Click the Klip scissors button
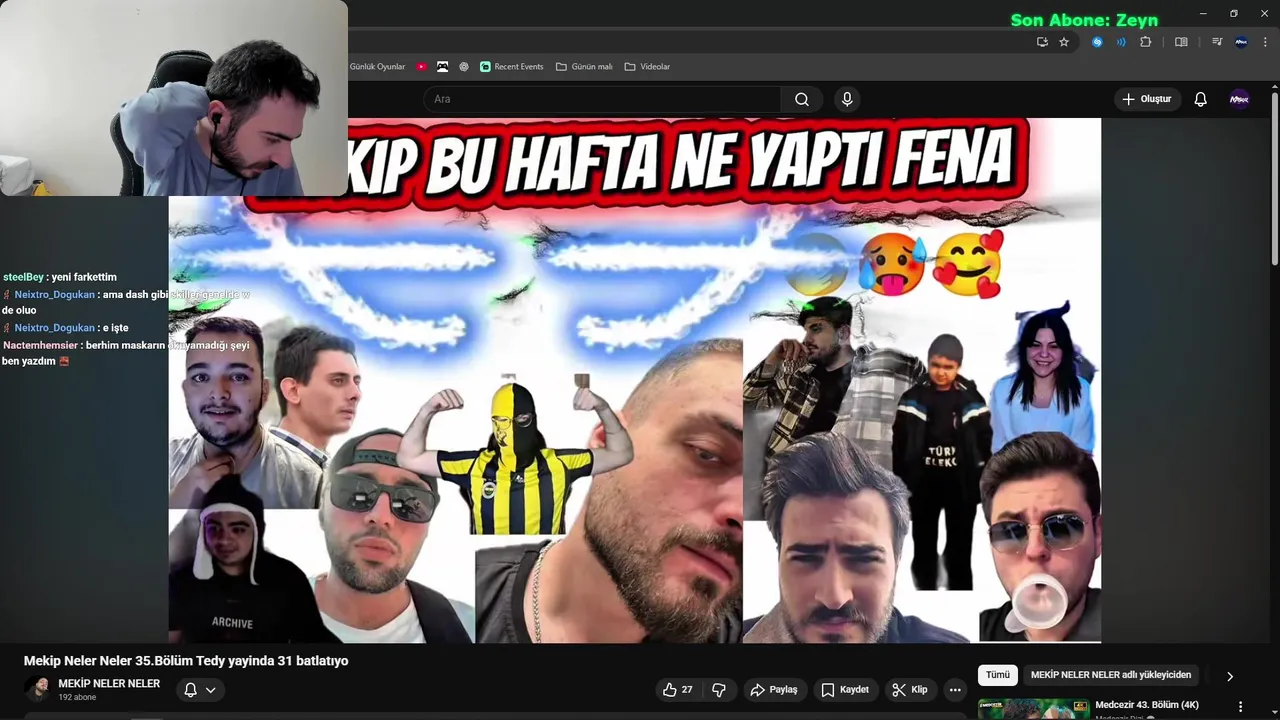 [910, 690]
